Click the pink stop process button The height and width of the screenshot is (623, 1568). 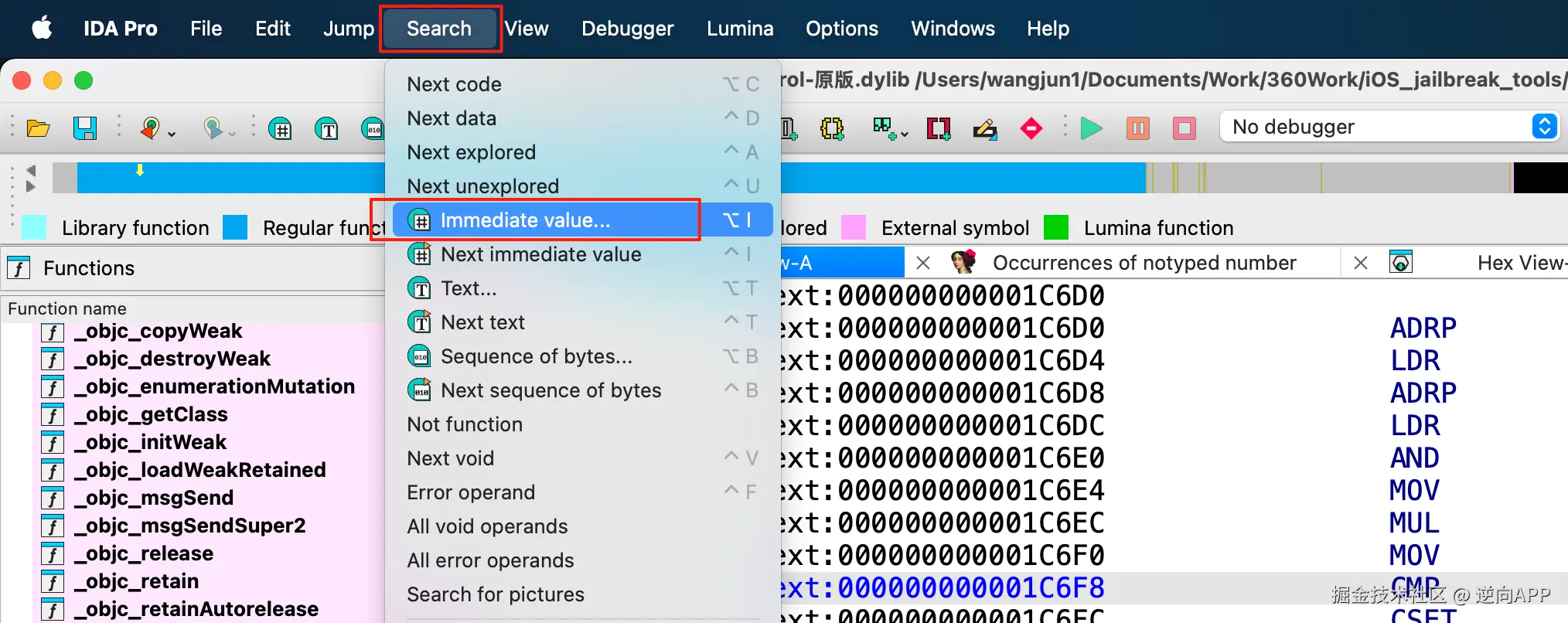(1184, 128)
